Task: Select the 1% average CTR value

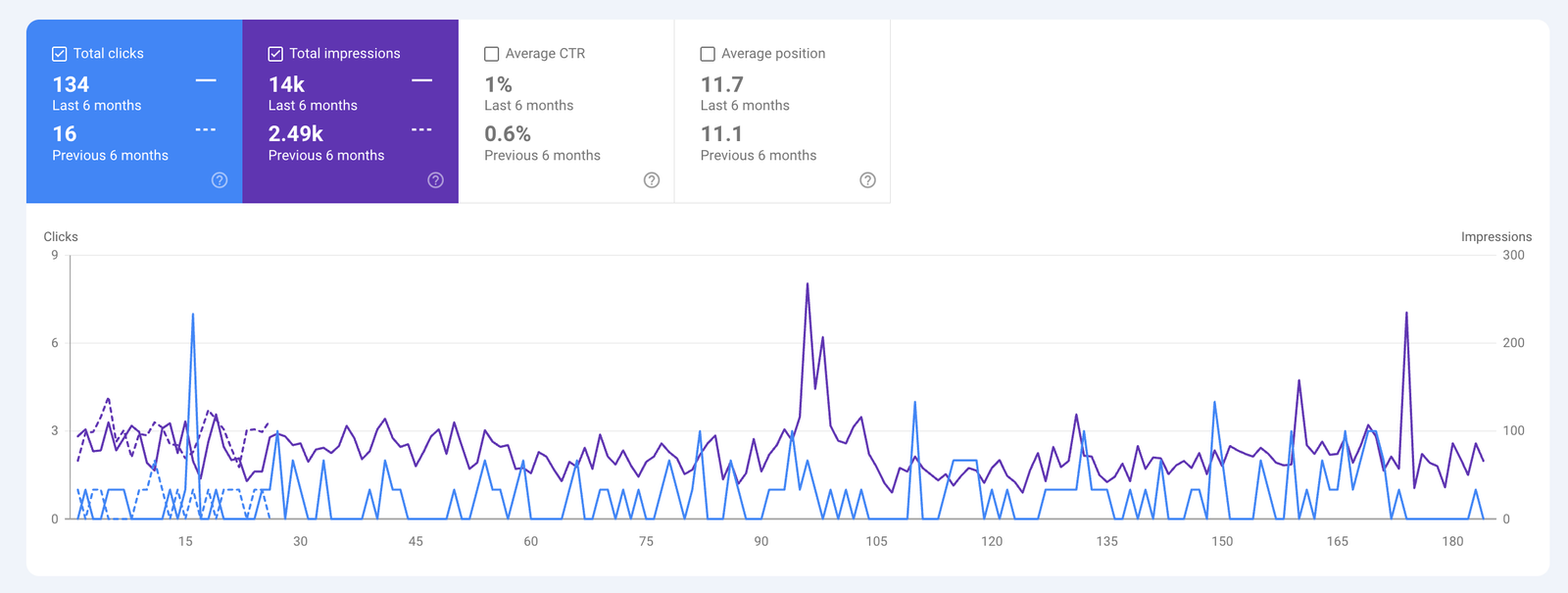Action: (498, 85)
